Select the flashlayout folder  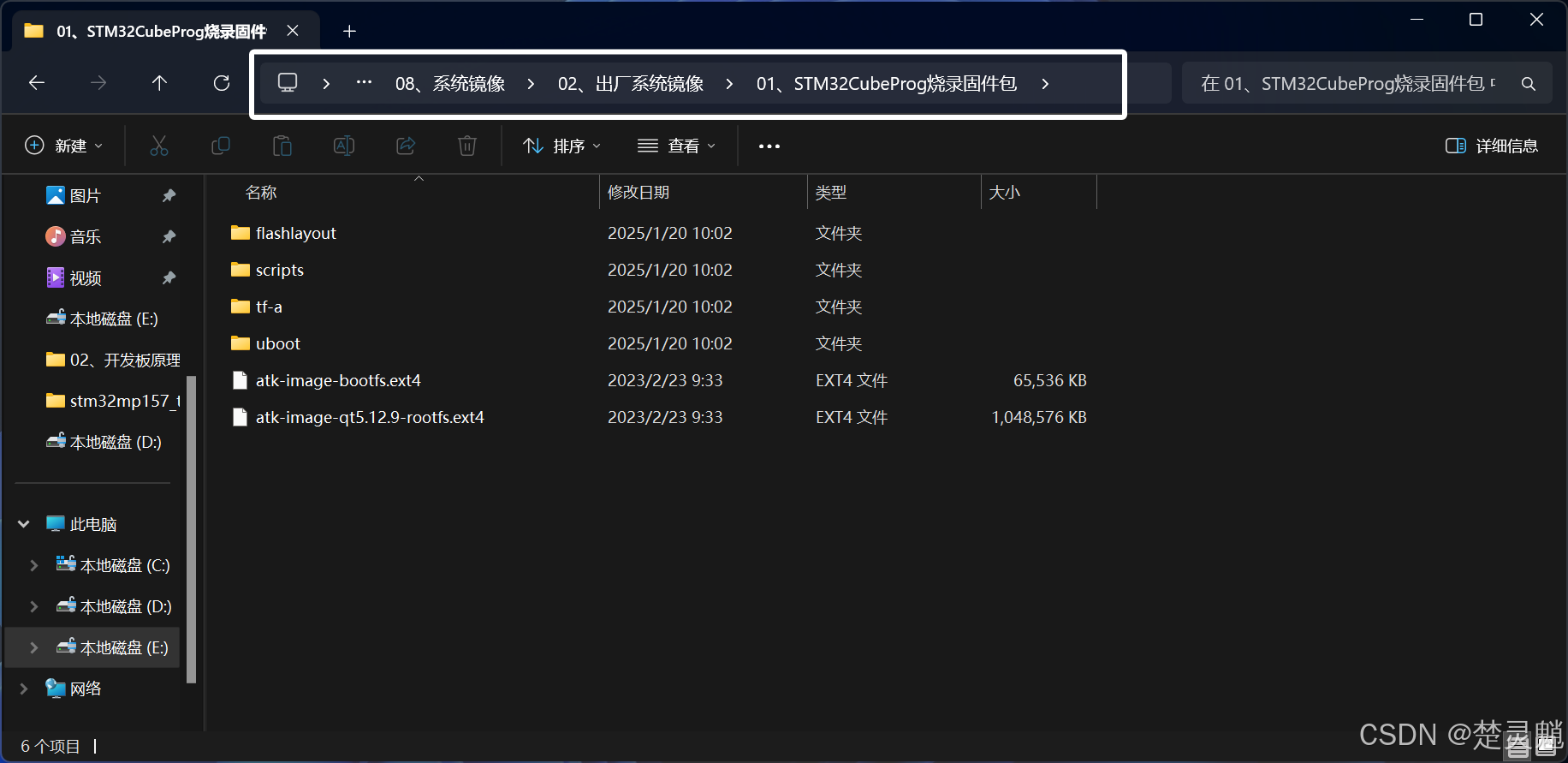coord(296,233)
